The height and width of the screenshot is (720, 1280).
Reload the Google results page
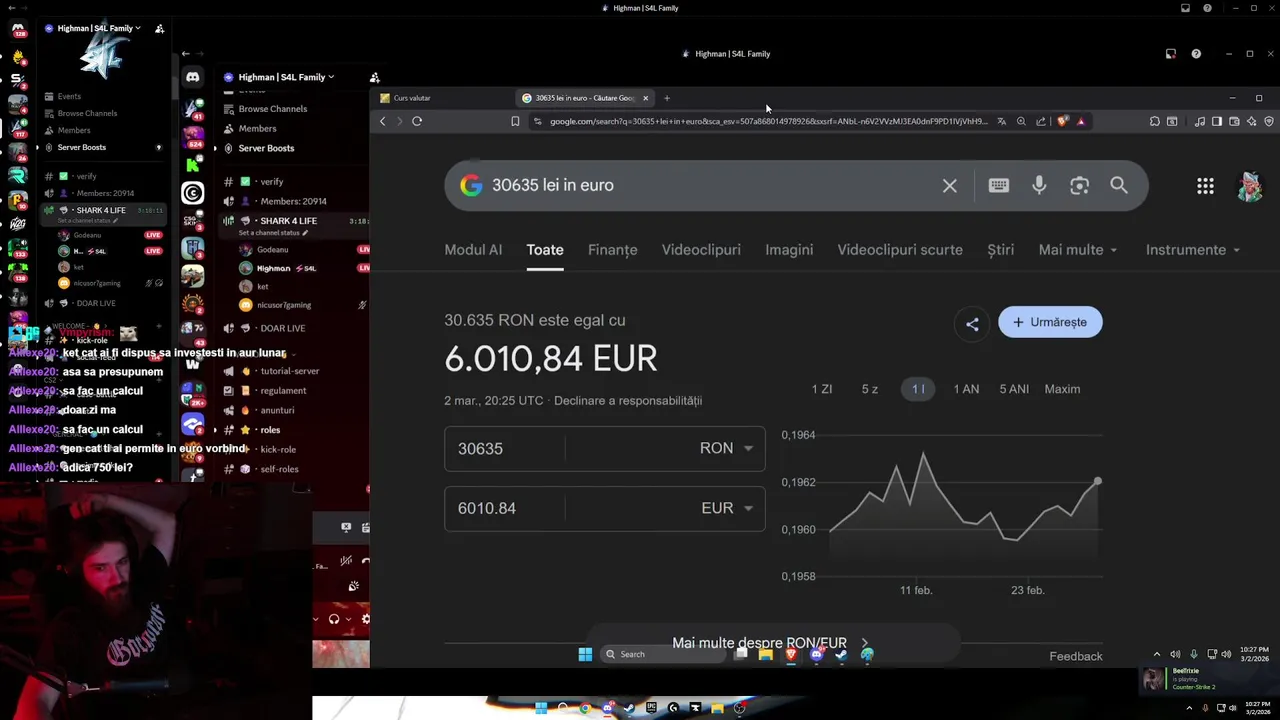pos(417,121)
